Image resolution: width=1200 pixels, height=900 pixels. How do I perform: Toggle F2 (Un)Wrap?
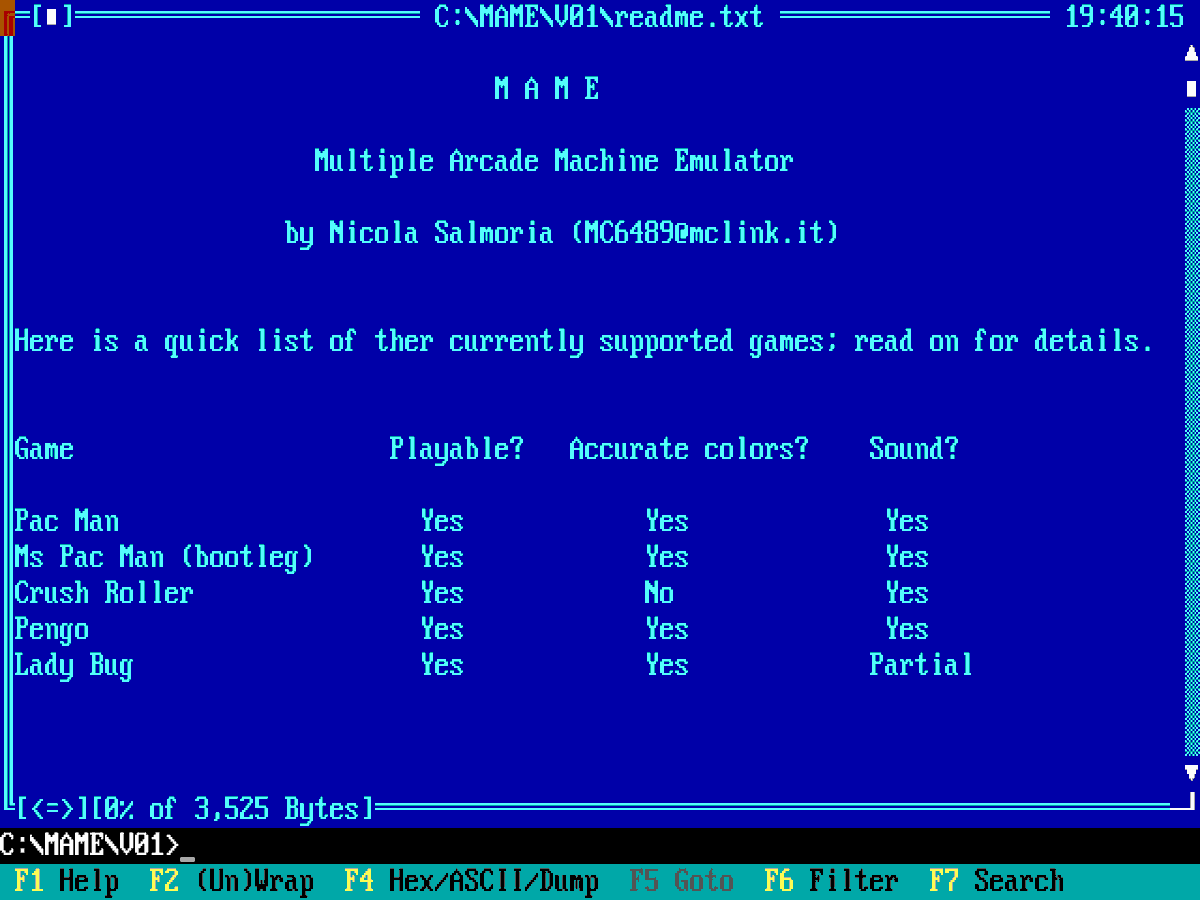(x=232, y=881)
